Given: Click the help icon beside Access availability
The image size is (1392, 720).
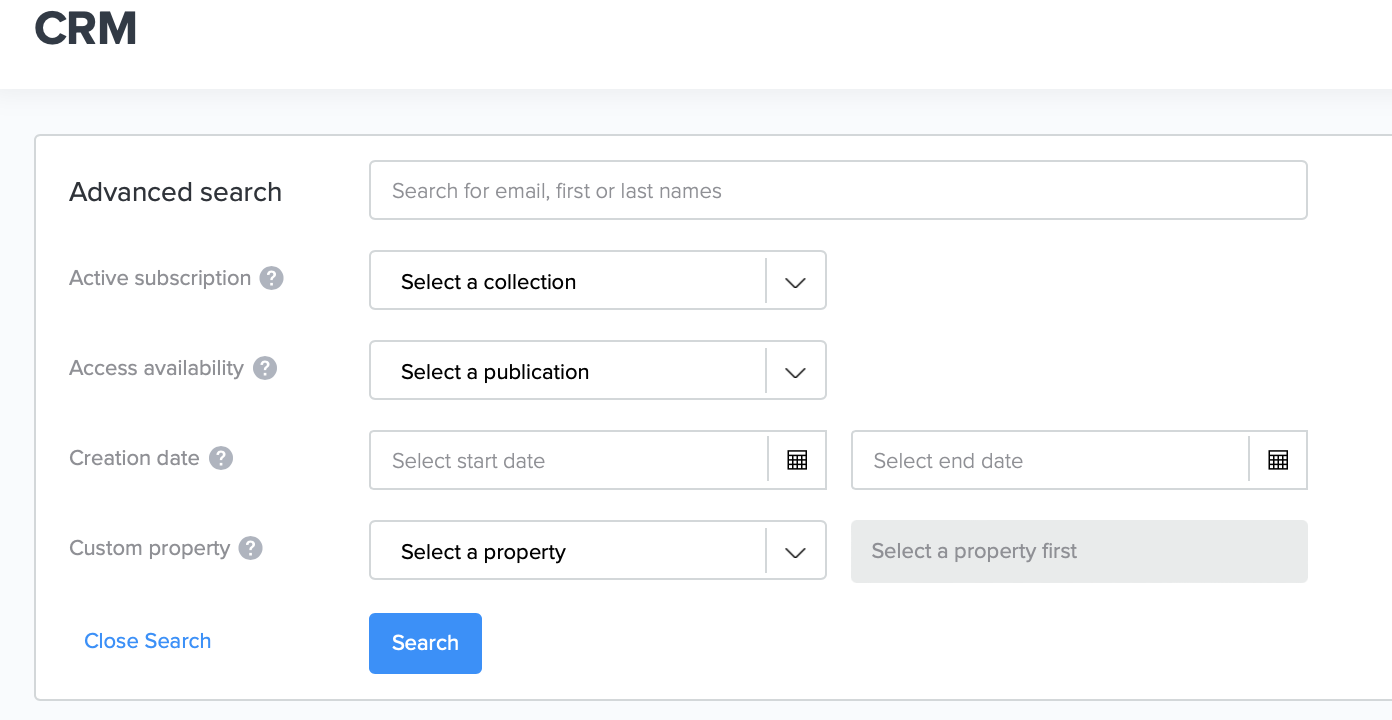Looking at the screenshot, I should click(x=264, y=368).
